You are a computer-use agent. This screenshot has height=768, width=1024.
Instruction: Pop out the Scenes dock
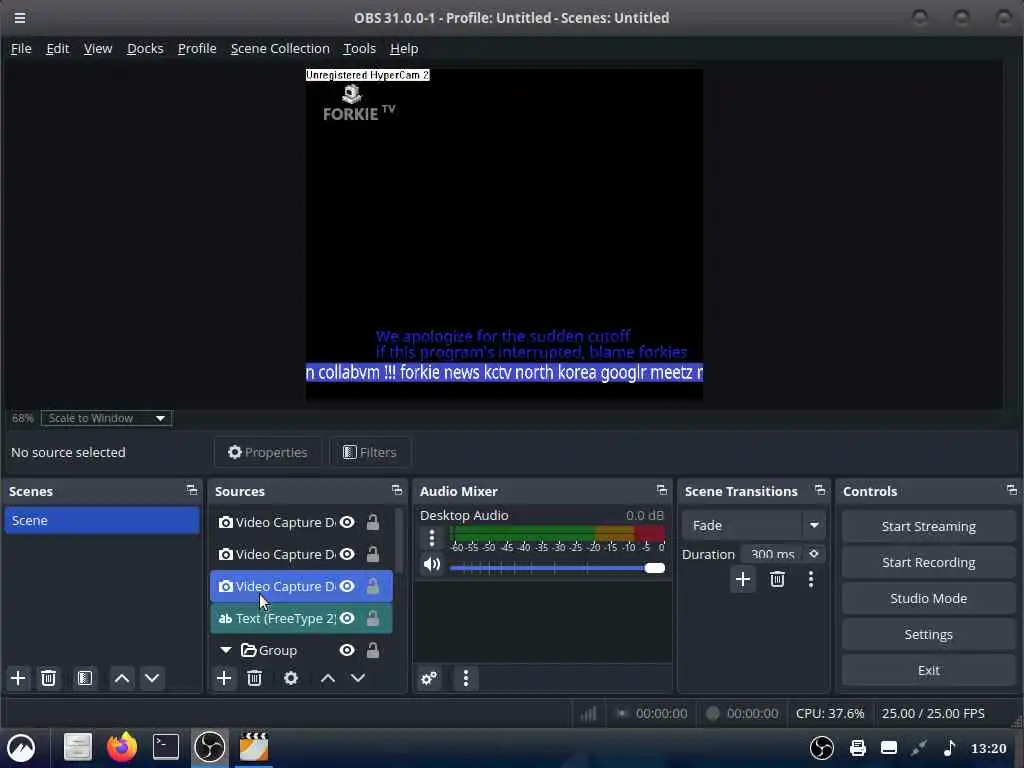click(191, 490)
